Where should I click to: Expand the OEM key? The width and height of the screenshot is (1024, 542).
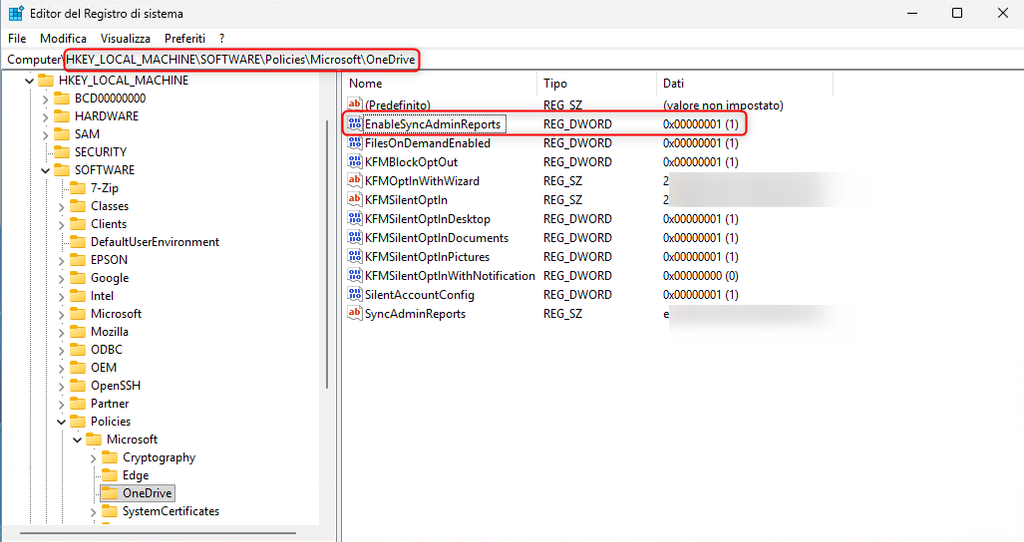pos(61,368)
